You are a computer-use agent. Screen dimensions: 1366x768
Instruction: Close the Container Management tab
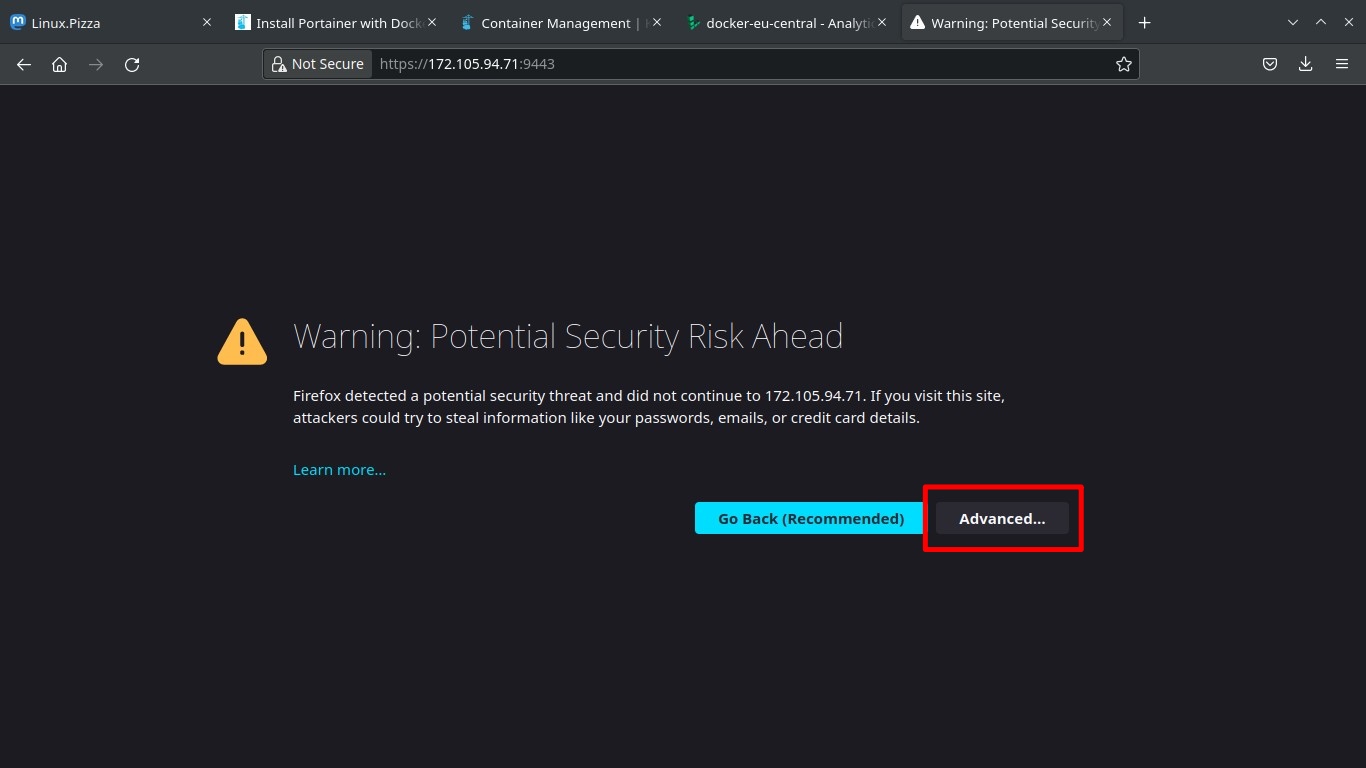click(x=657, y=22)
